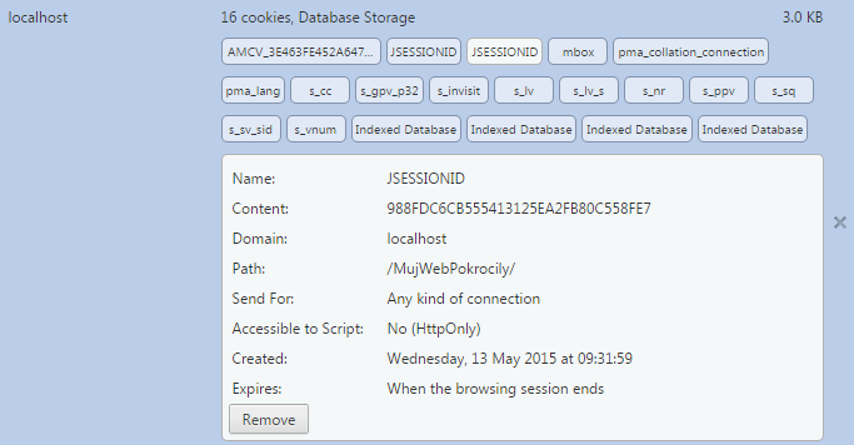Show the s_sq cookie details
854x445 pixels.
784,90
